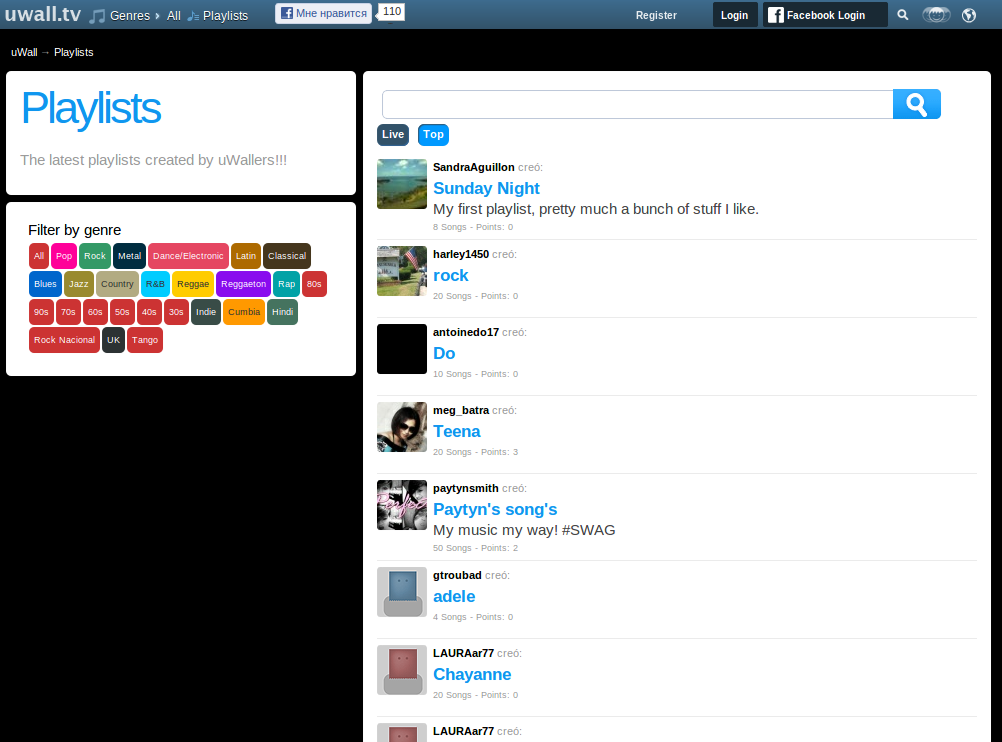Open the rock playlist by harley1450
Viewport: 1002px width, 742px height.
[x=451, y=275]
